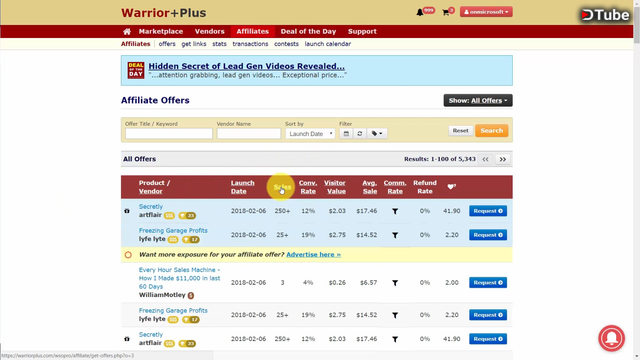Request the last Secretly offer
The width and height of the screenshot is (640, 360).
[488, 339]
